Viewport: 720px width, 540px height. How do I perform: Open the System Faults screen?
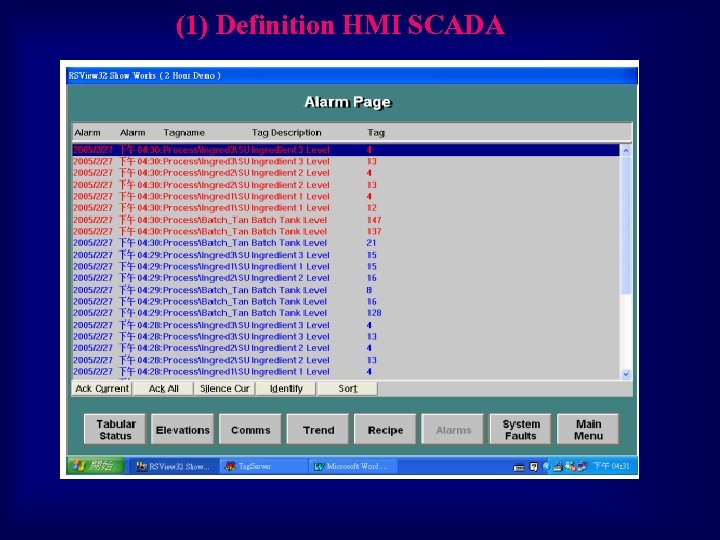[x=521, y=430]
